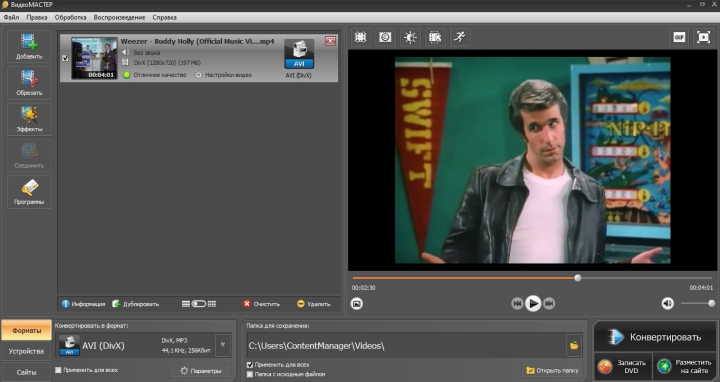
Task: Open the Обрезать trim tool
Action: (x=29, y=83)
